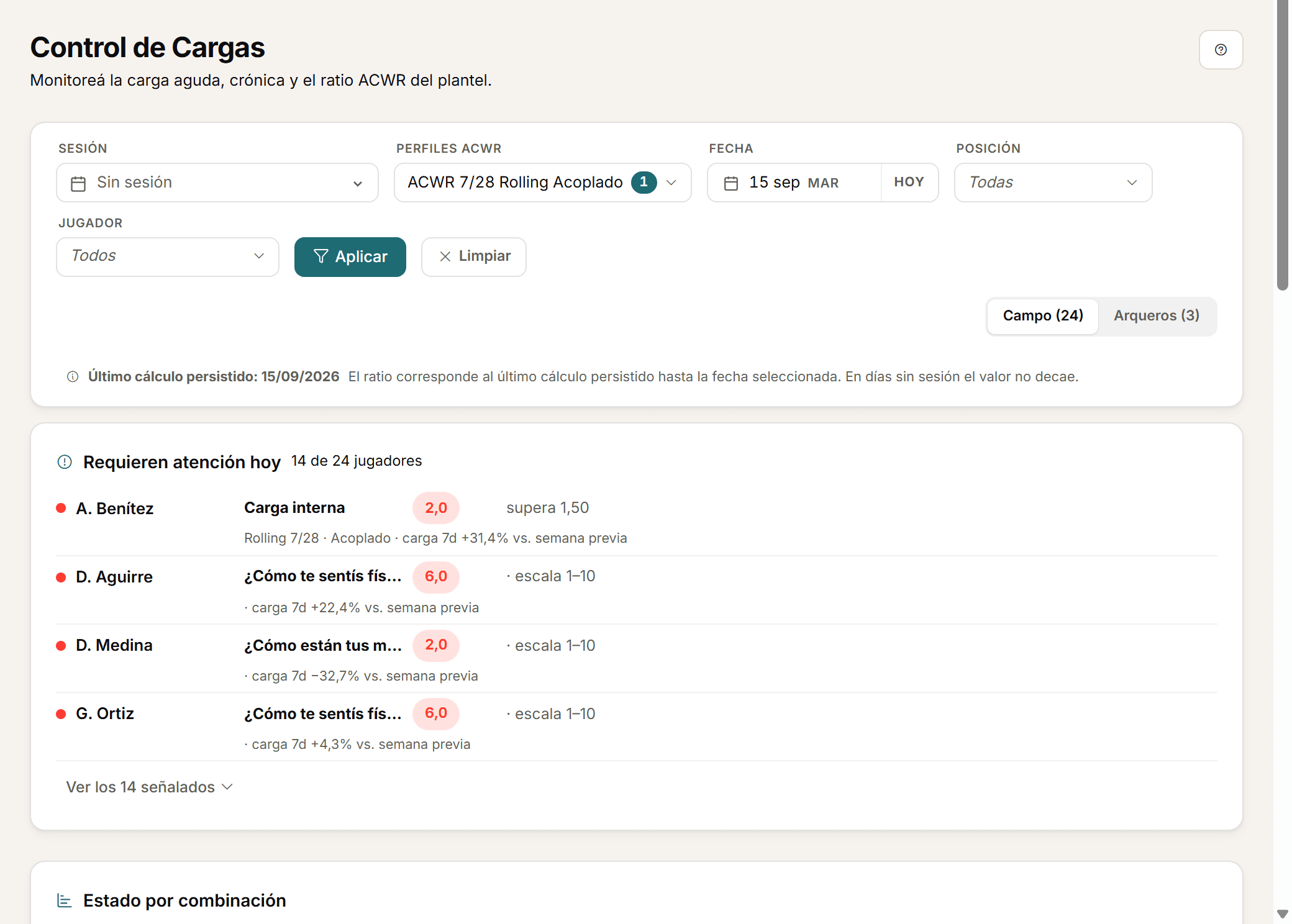Click the calendar icon in Sesión field
The height and width of the screenshot is (924, 1292).
(x=78, y=184)
